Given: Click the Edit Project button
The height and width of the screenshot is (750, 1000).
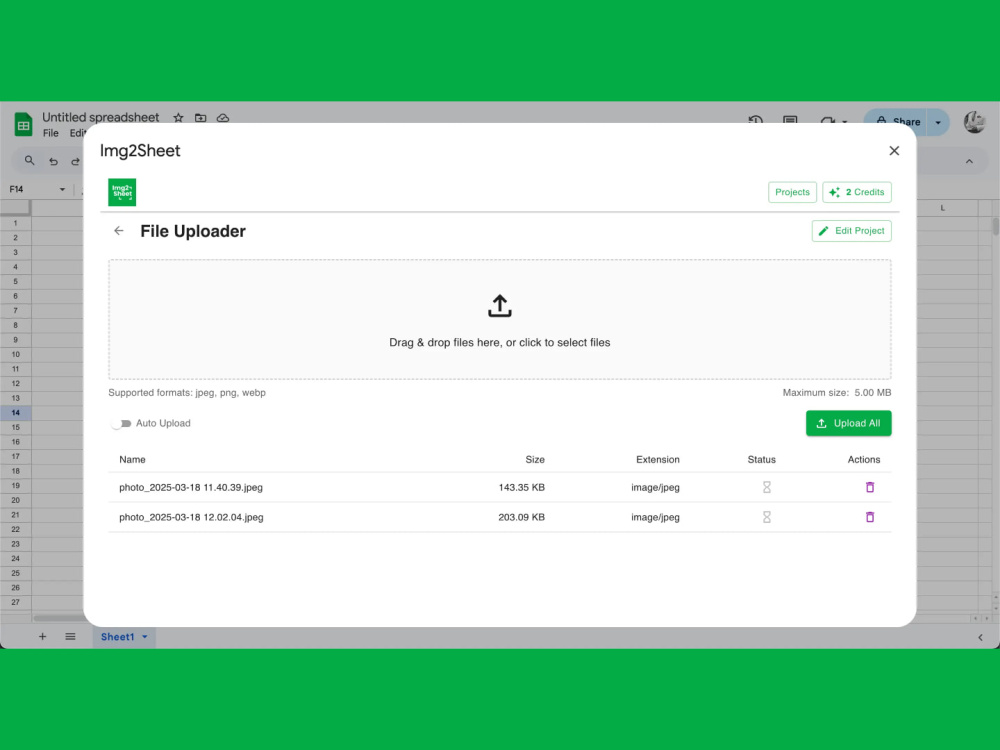Looking at the screenshot, I should [851, 231].
